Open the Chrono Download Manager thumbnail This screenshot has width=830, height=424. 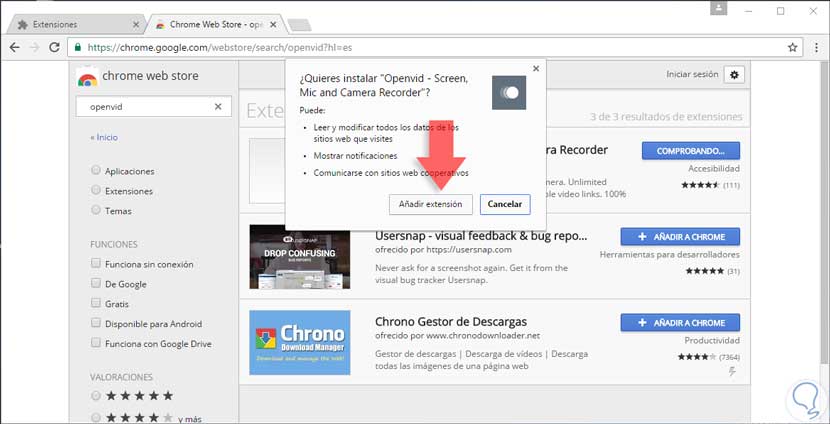click(300, 342)
